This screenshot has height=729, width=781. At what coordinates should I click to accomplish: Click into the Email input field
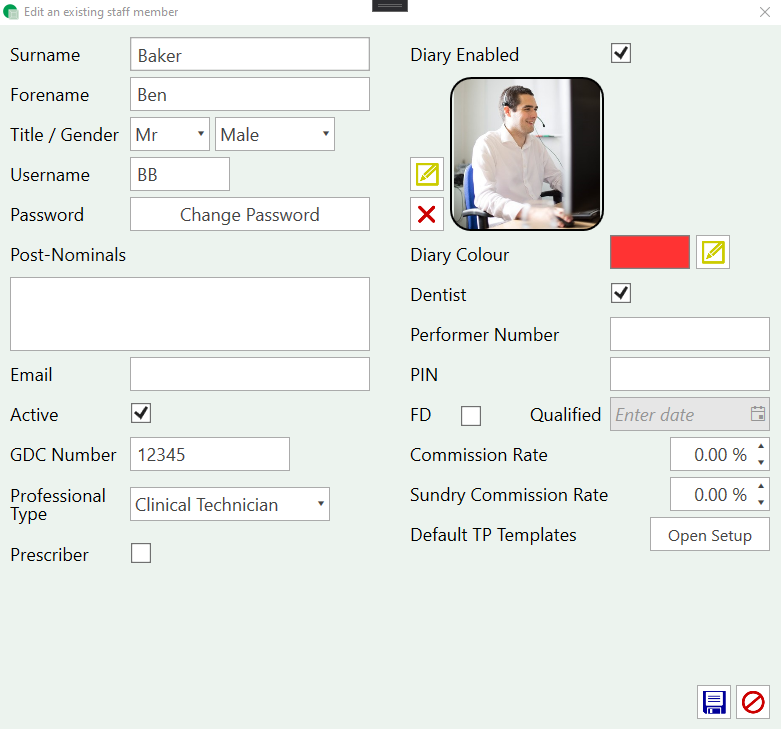click(250, 374)
